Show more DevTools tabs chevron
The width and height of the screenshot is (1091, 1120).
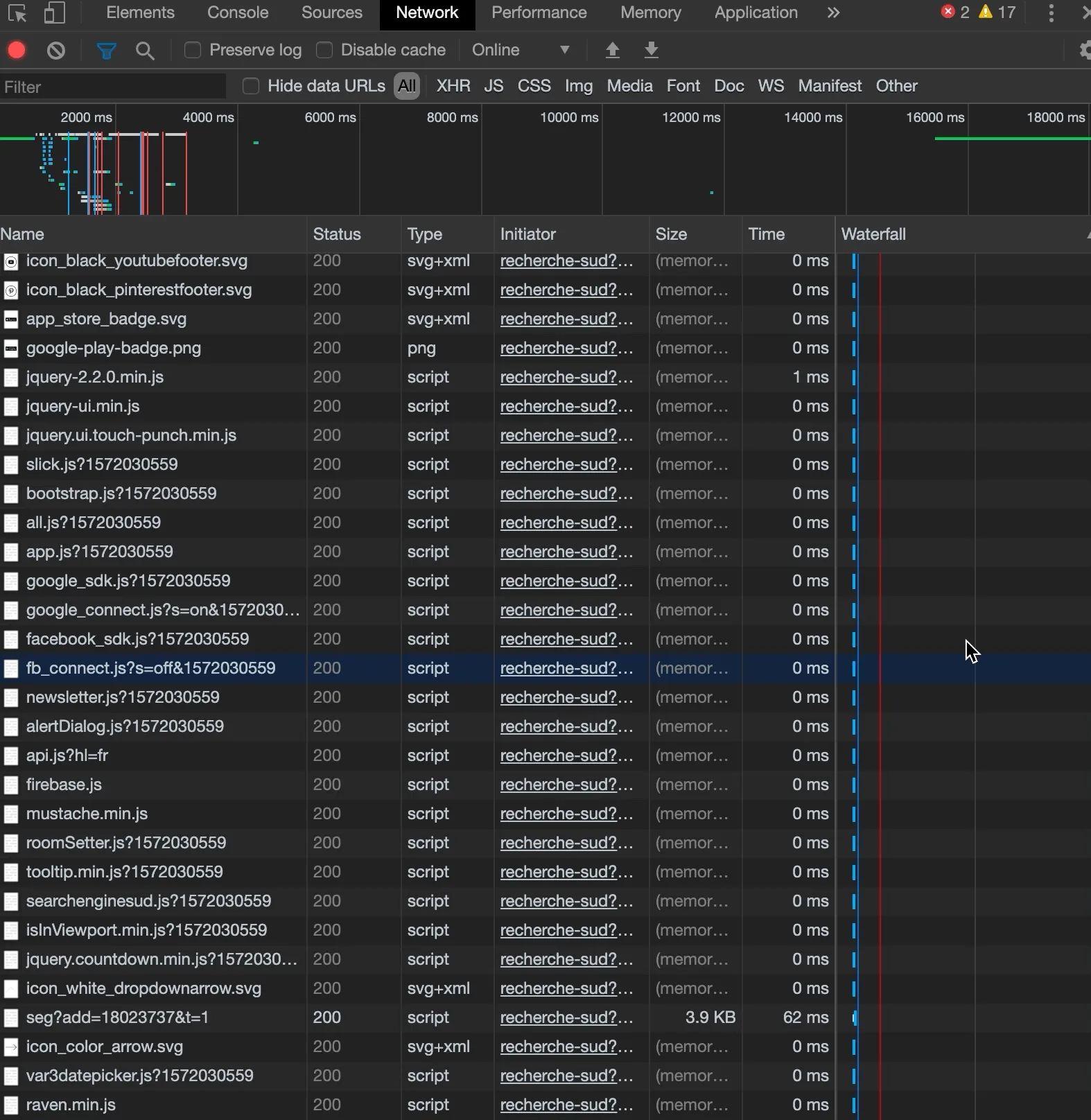[833, 13]
